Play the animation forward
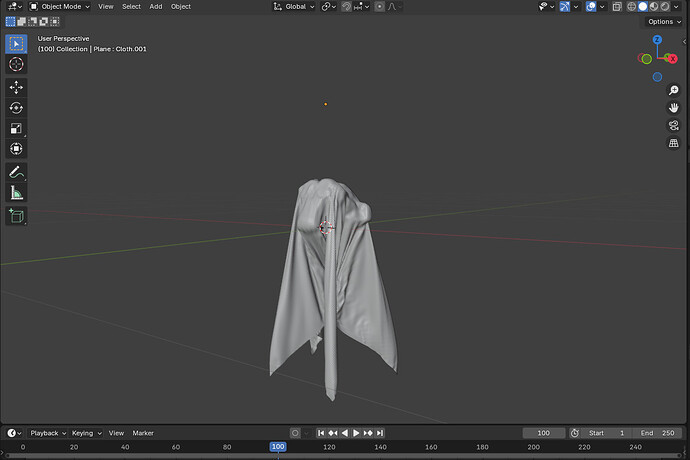The width and height of the screenshot is (690, 460). [356, 433]
